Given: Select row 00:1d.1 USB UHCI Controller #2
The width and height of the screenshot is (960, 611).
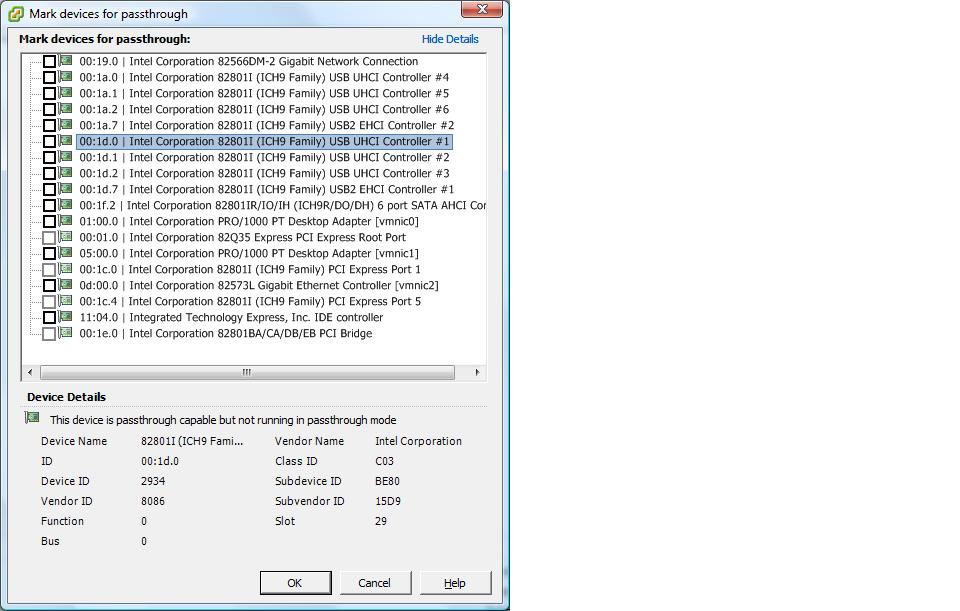Looking at the screenshot, I should (264, 157).
